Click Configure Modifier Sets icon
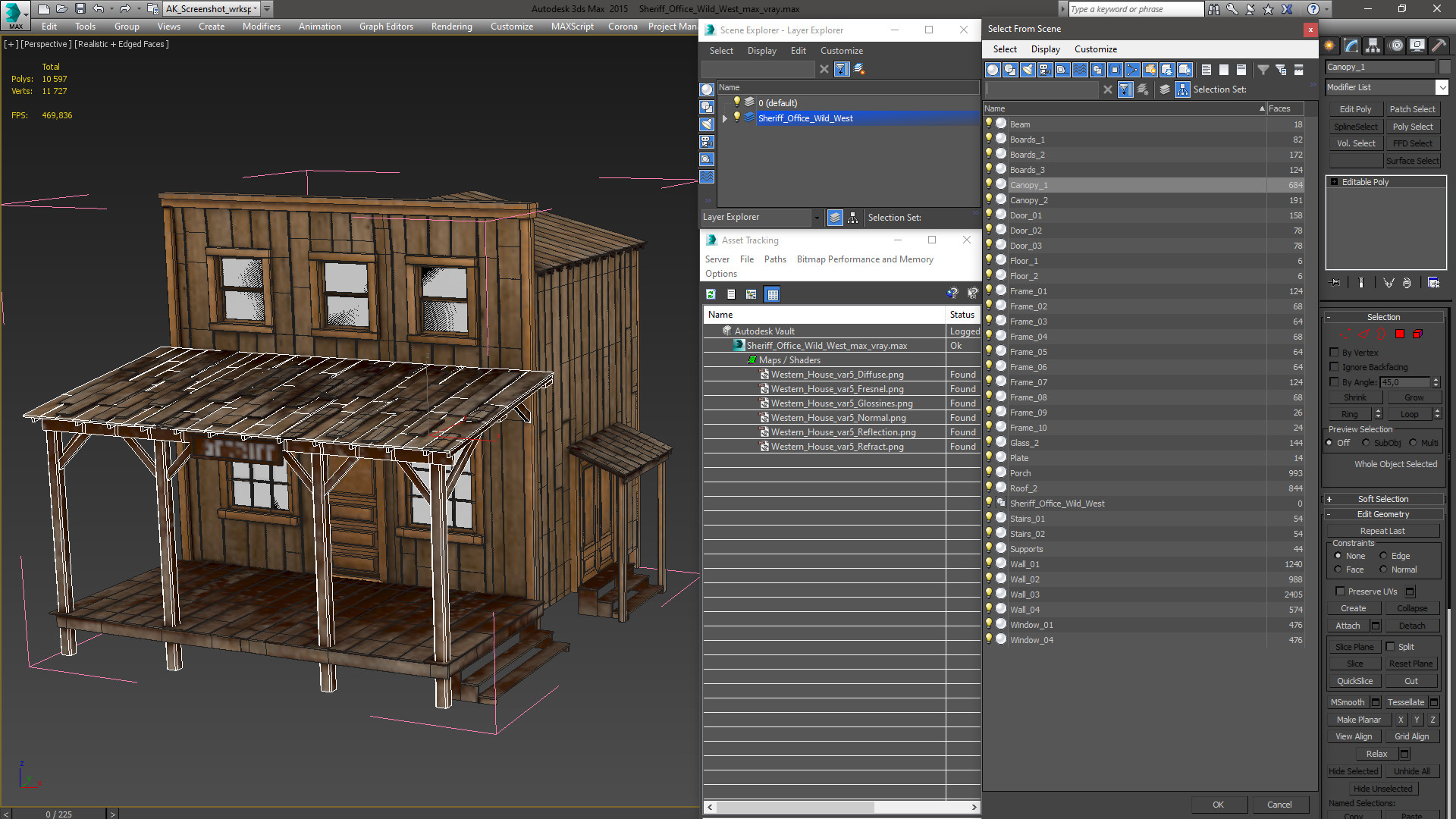The height and width of the screenshot is (819, 1456). [x=1433, y=283]
